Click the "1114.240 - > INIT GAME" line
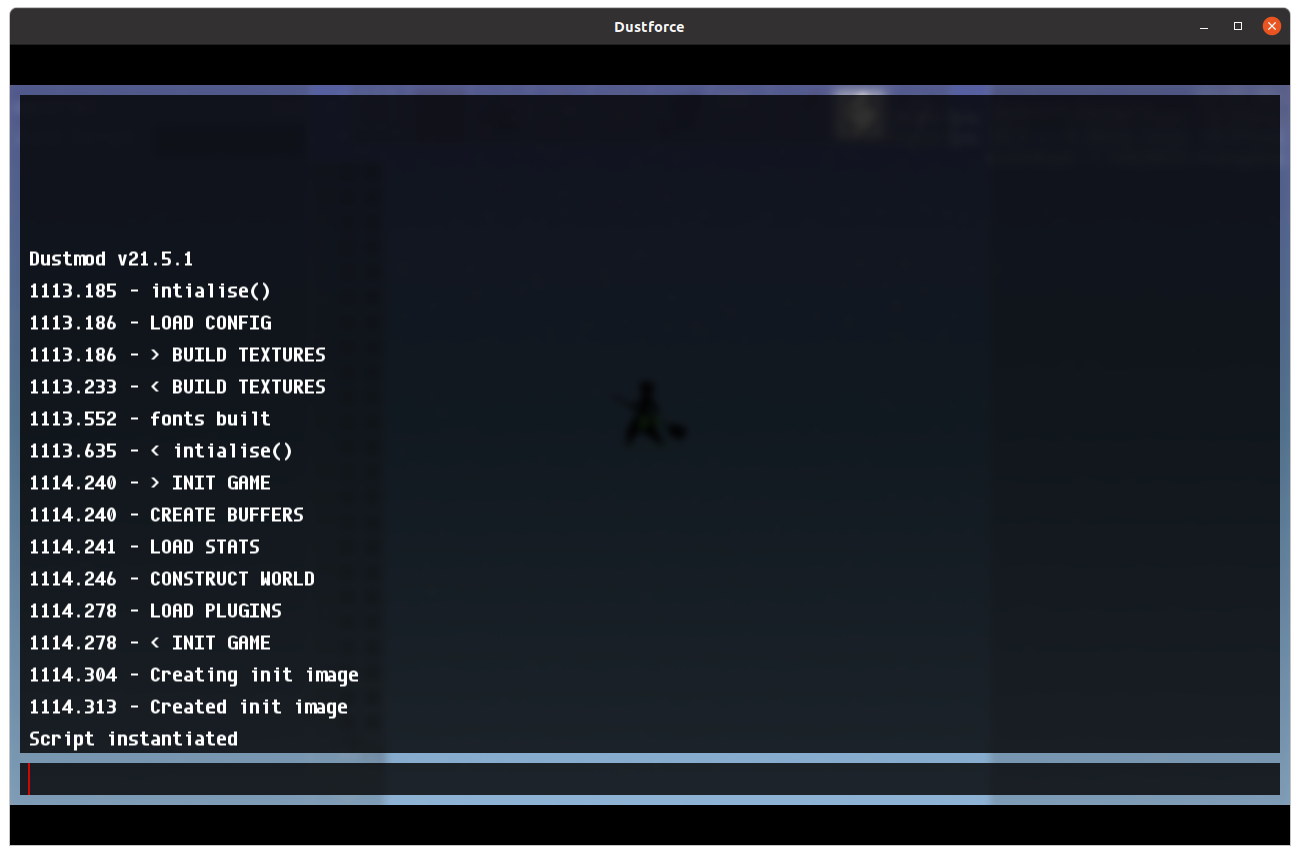The height and width of the screenshot is (855, 1300). coord(150,483)
